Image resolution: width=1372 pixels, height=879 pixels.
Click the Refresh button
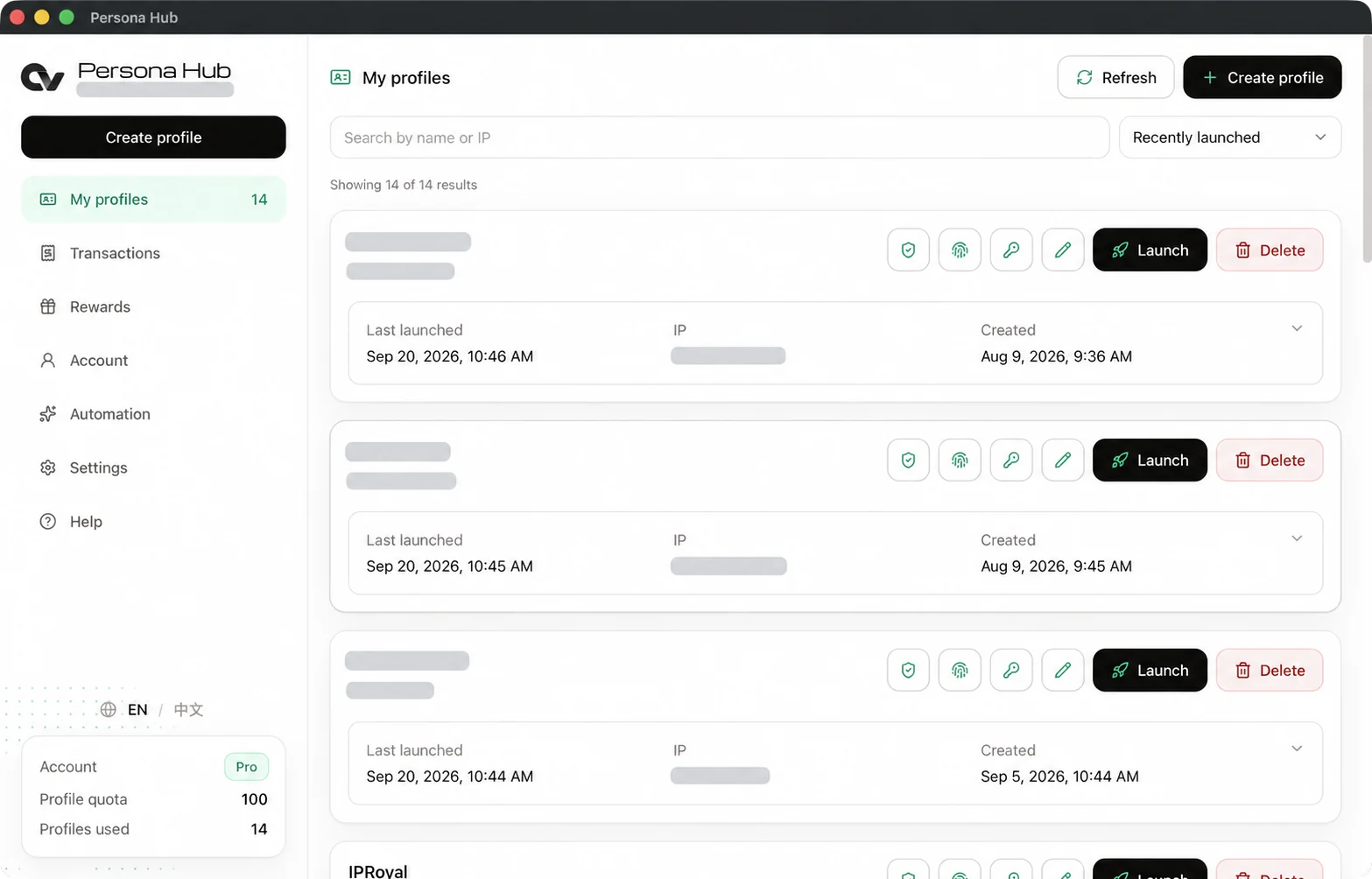[x=1115, y=77]
